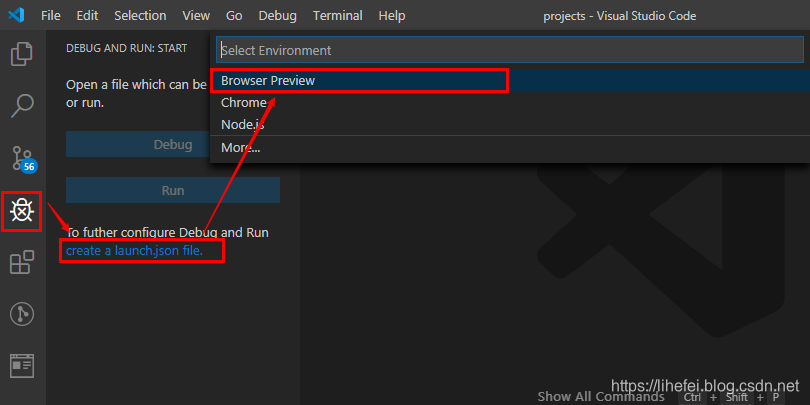This screenshot has width=810, height=405.
Task: Click the DEBUG AND RUN: START panel title
Action: (x=127, y=48)
